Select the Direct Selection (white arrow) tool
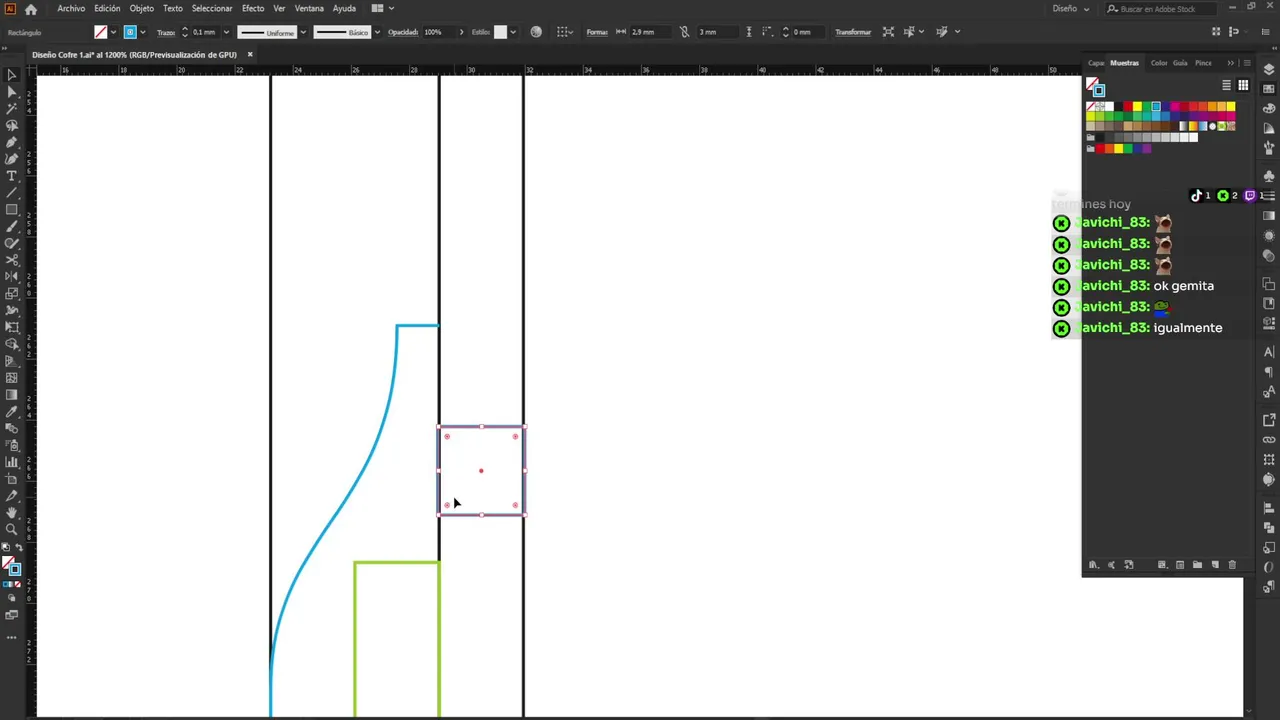 pos(12,92)
